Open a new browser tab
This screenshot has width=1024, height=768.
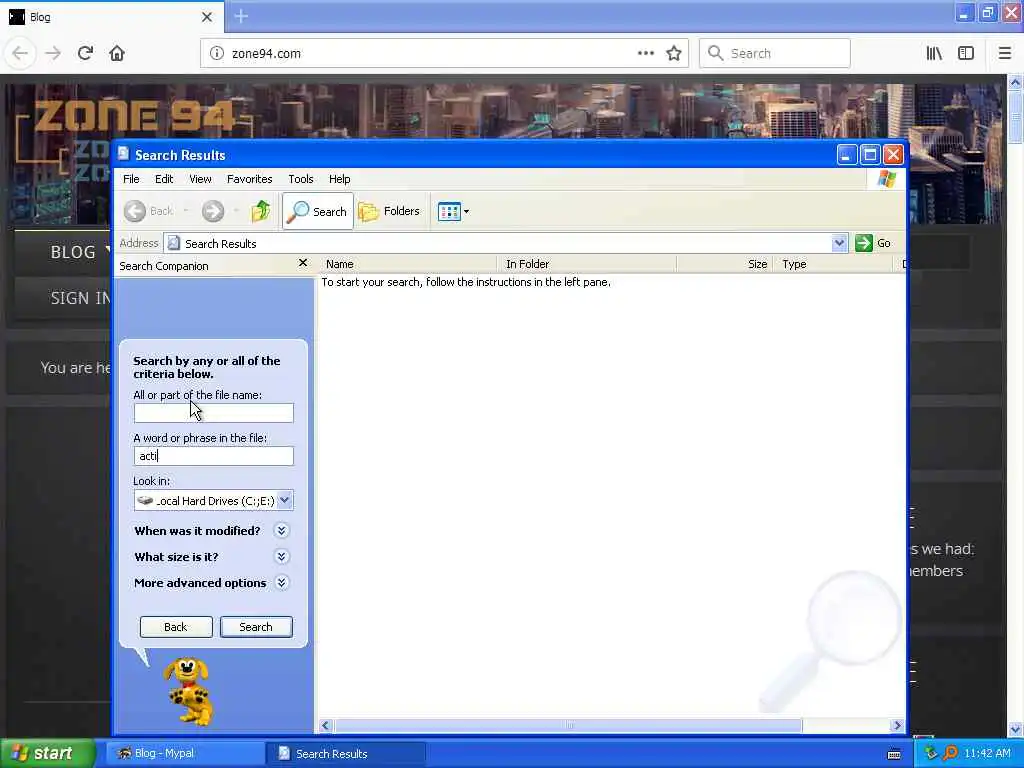click(241, 16)
